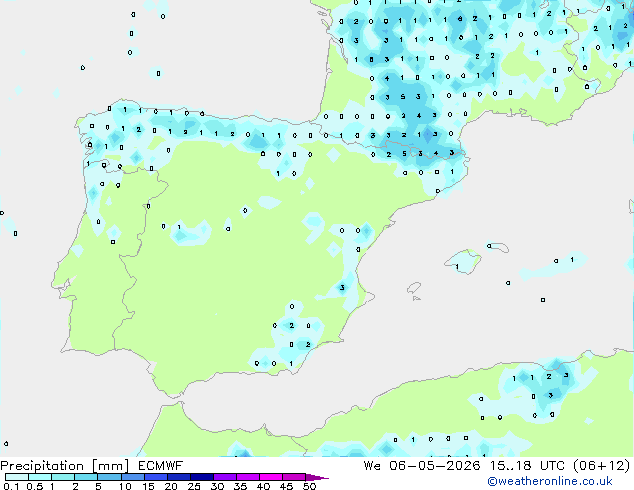Click the '45' legend scale label
The image size is (634, 490).
[x=286, y=486]
